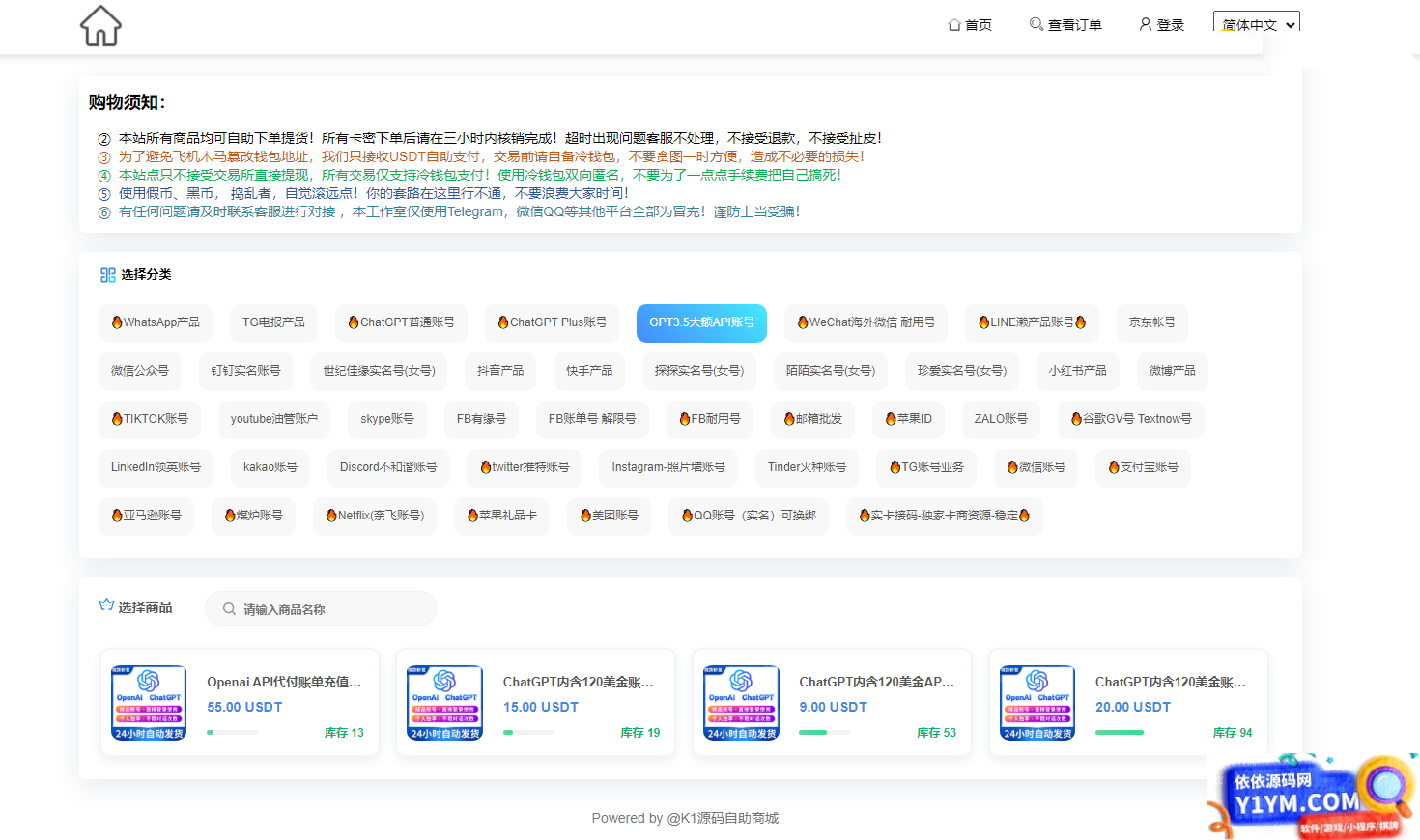Select the 煤炉账号 category
1420x840 pixels.
pos(253,516)
